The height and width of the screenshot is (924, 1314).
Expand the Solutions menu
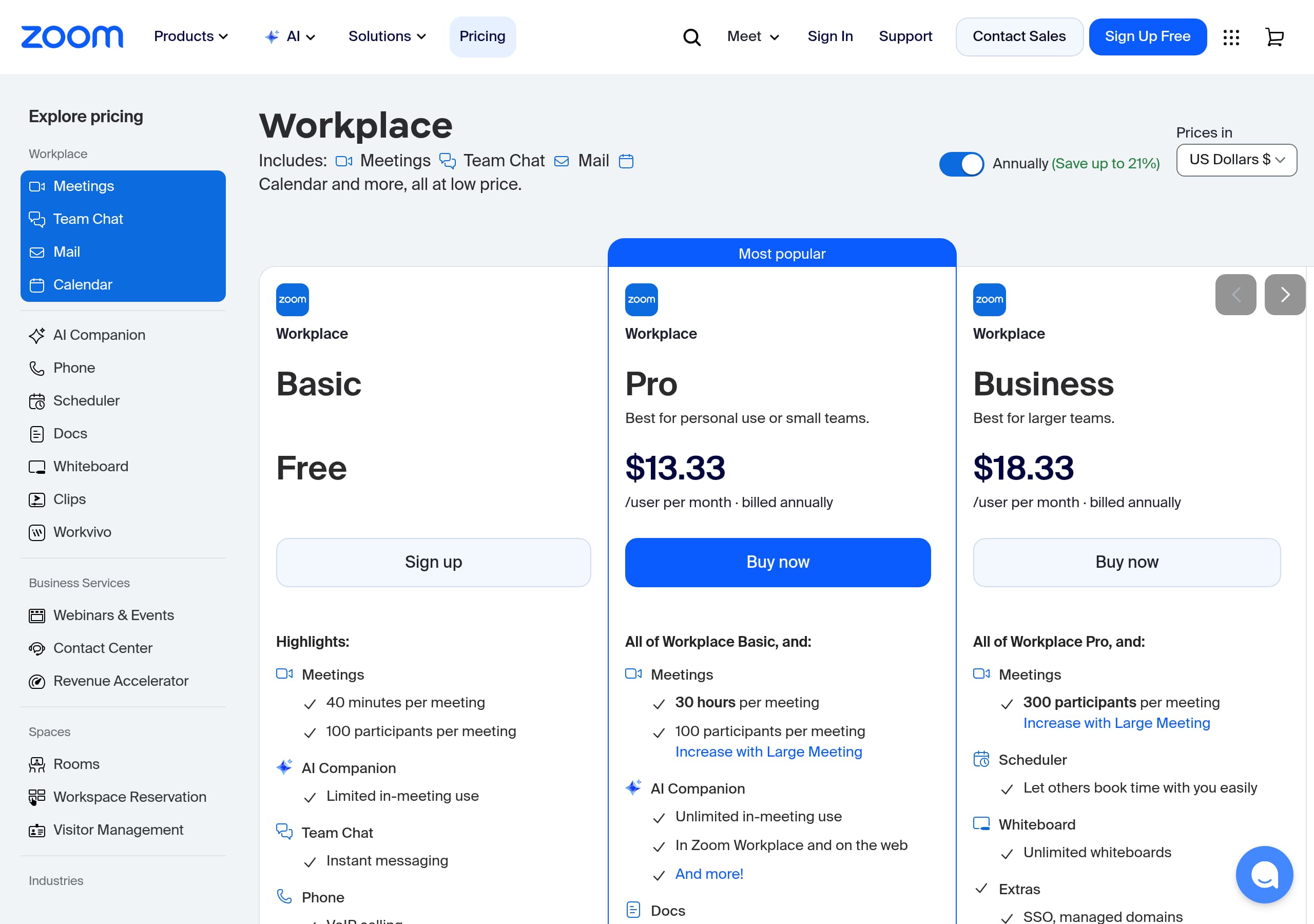(x=387, y=36)
